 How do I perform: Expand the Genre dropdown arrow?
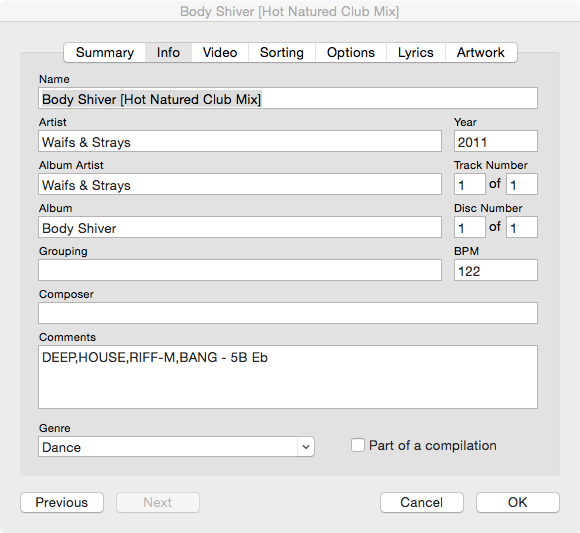click(306, 447)
